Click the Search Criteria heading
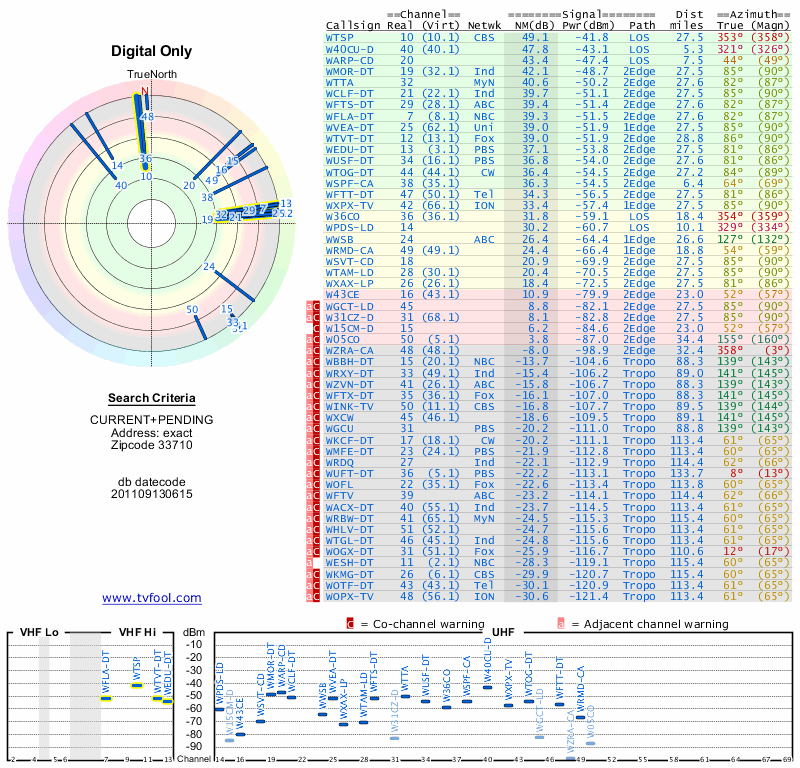This screenshot has width=800, height=768. point(152,398)
